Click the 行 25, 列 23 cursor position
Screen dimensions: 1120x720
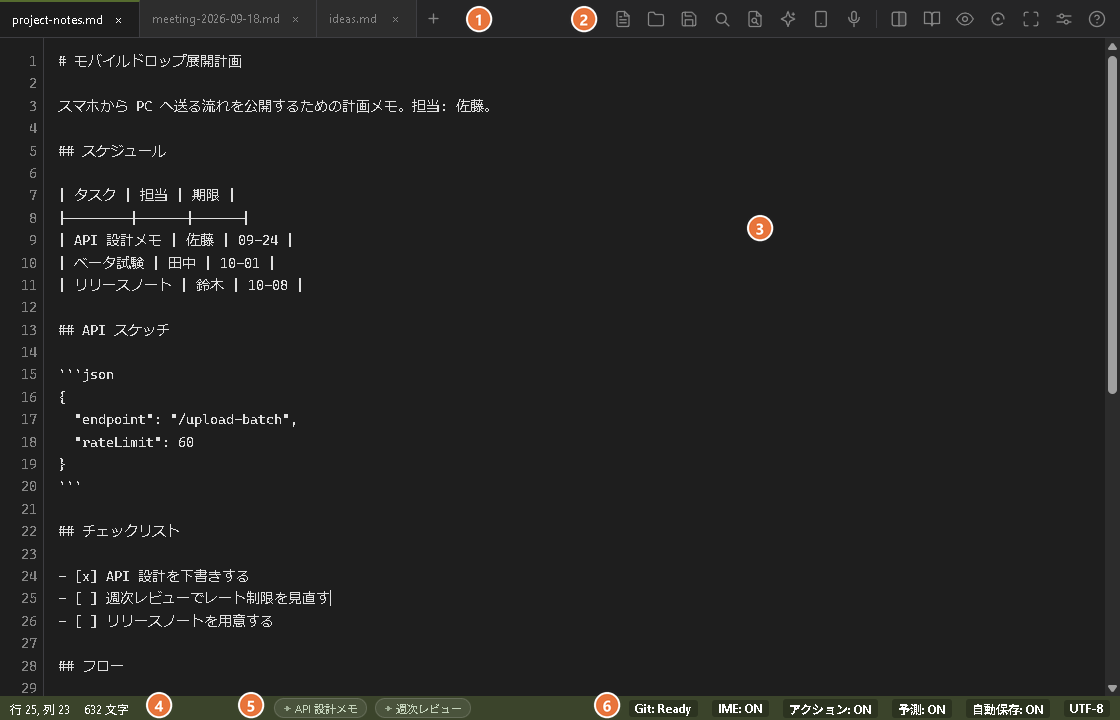coord(40,709)
